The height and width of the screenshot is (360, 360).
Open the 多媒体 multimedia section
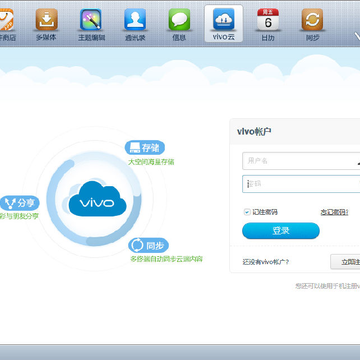pos(47,25)
